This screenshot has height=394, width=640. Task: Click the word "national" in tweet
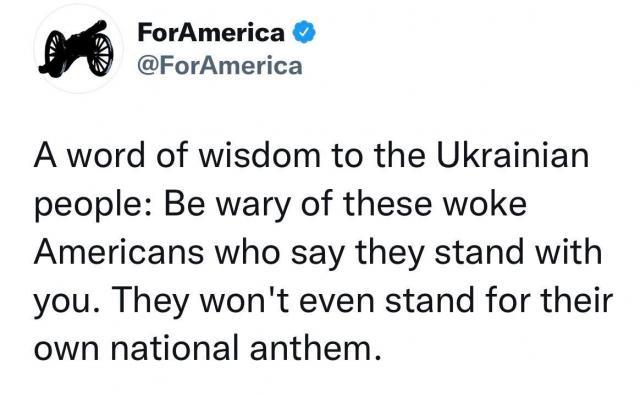tap(175, 348)
